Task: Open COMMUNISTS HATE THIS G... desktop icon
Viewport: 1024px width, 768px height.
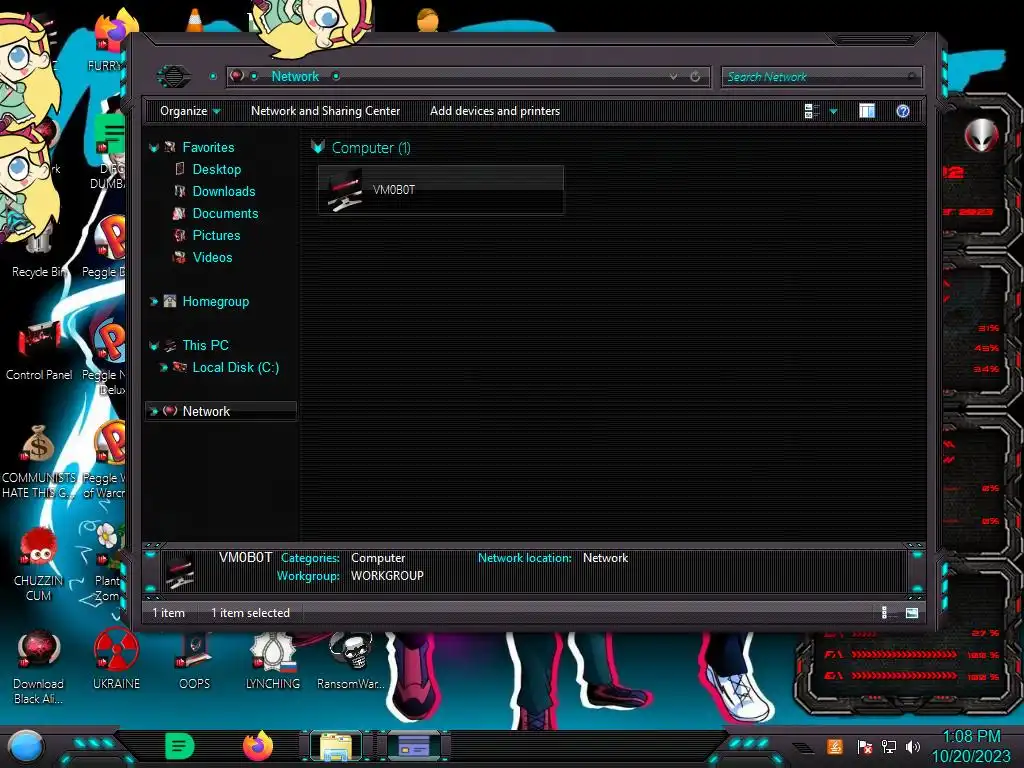Action: pos(39,462)
